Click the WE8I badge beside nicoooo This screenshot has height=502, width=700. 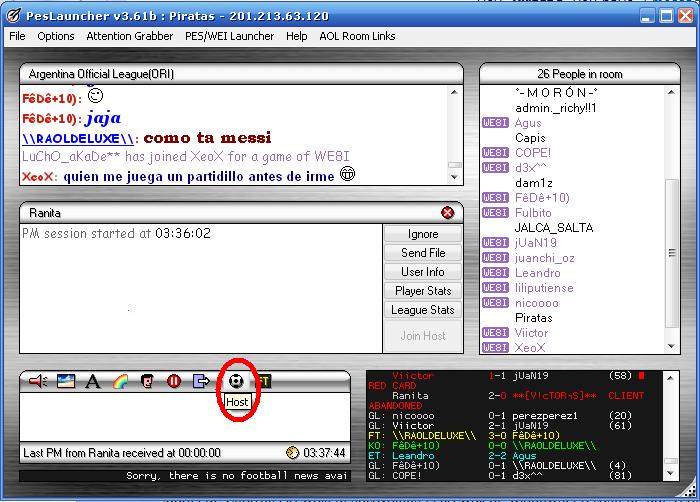click(495, 302)
